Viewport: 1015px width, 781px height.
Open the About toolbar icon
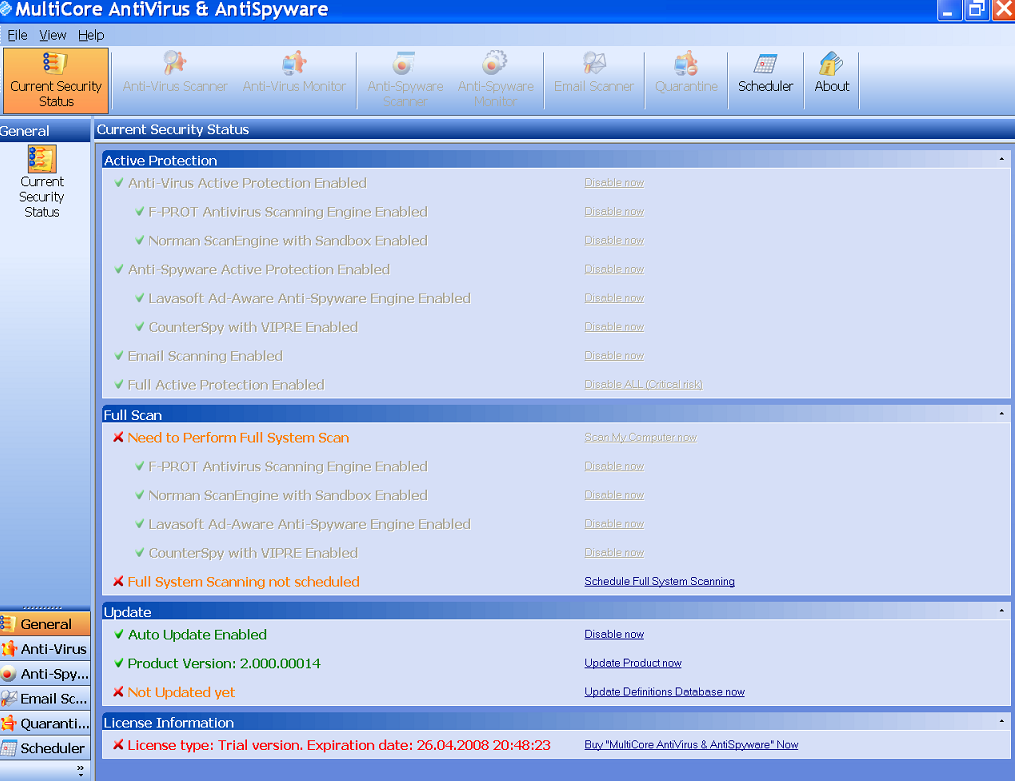(832, 72)
